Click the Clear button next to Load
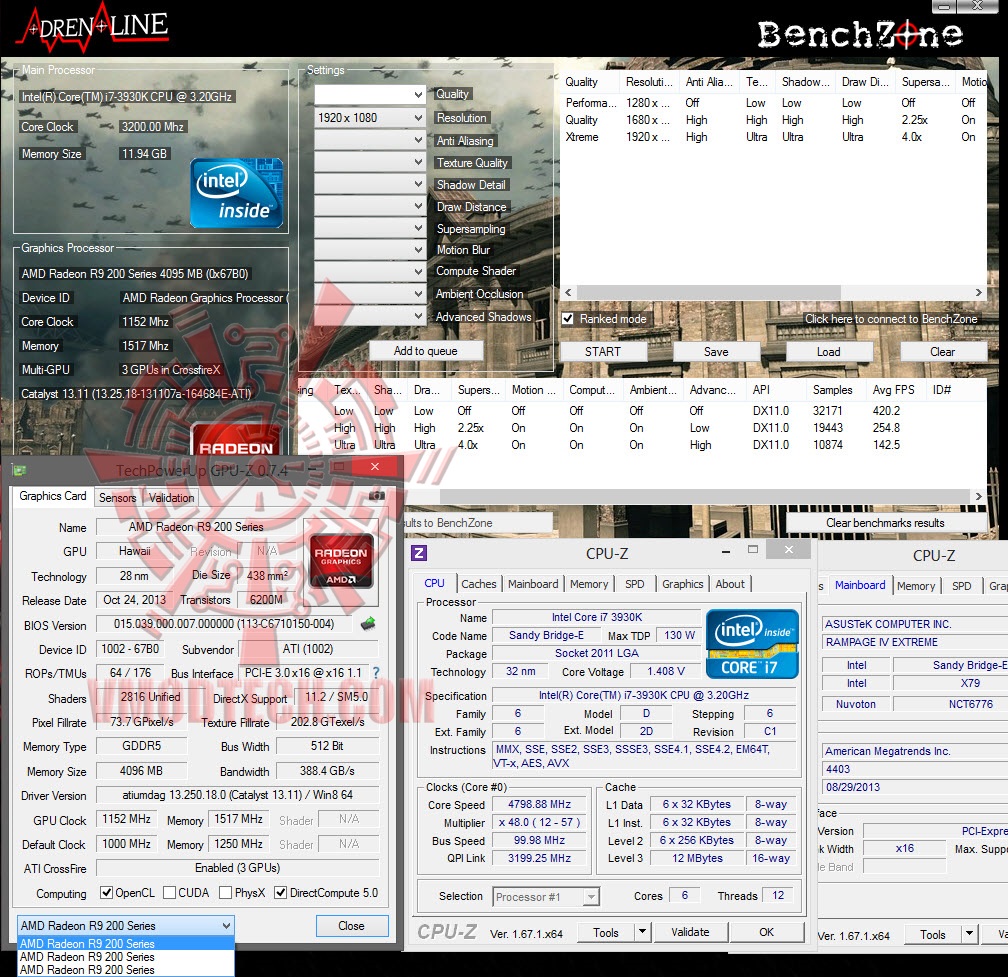Image resolution: width=1008 pixels, height=977 pixels. tap(942, 352)
